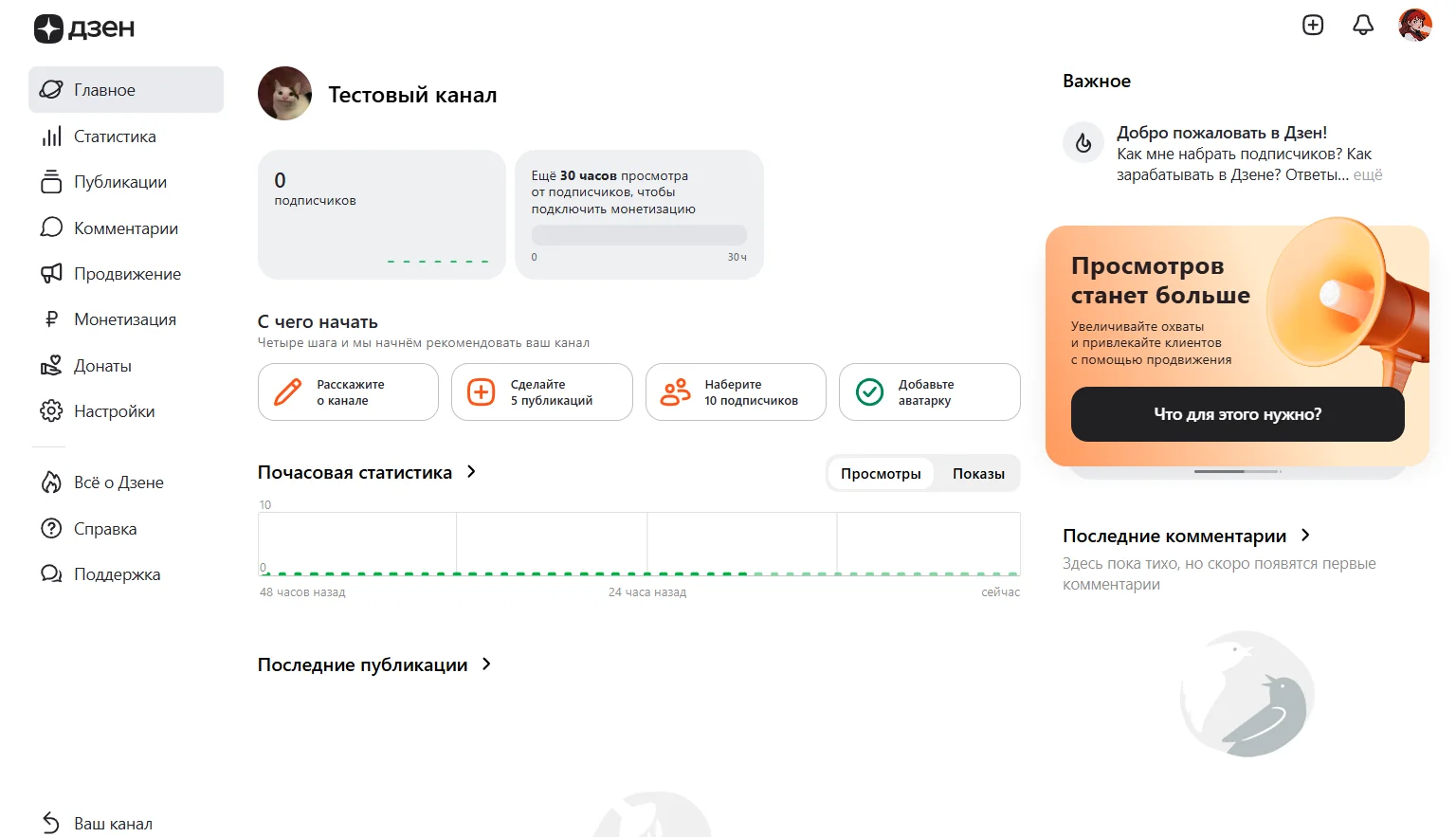Click the Донаты heart-hand icon
This screenshot has width=1456, height=837.
(51, 366)
